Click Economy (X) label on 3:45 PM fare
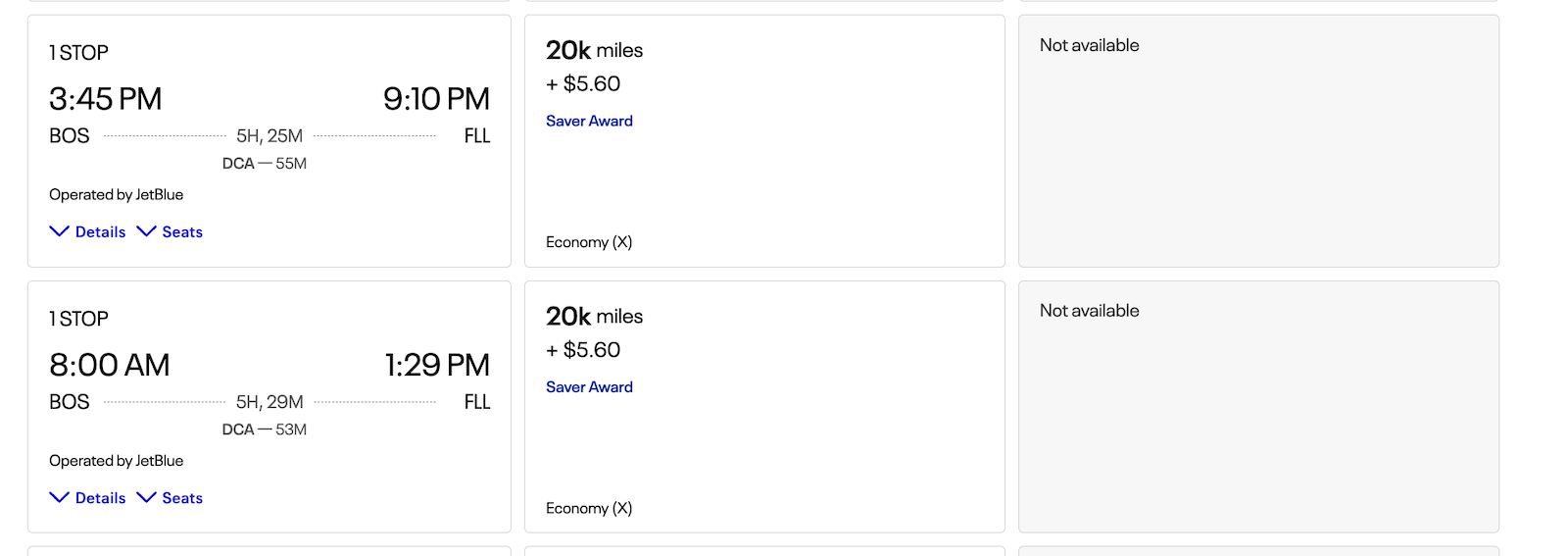The height and width of the screenshot is (556, 1568). [x=589, y=241]
